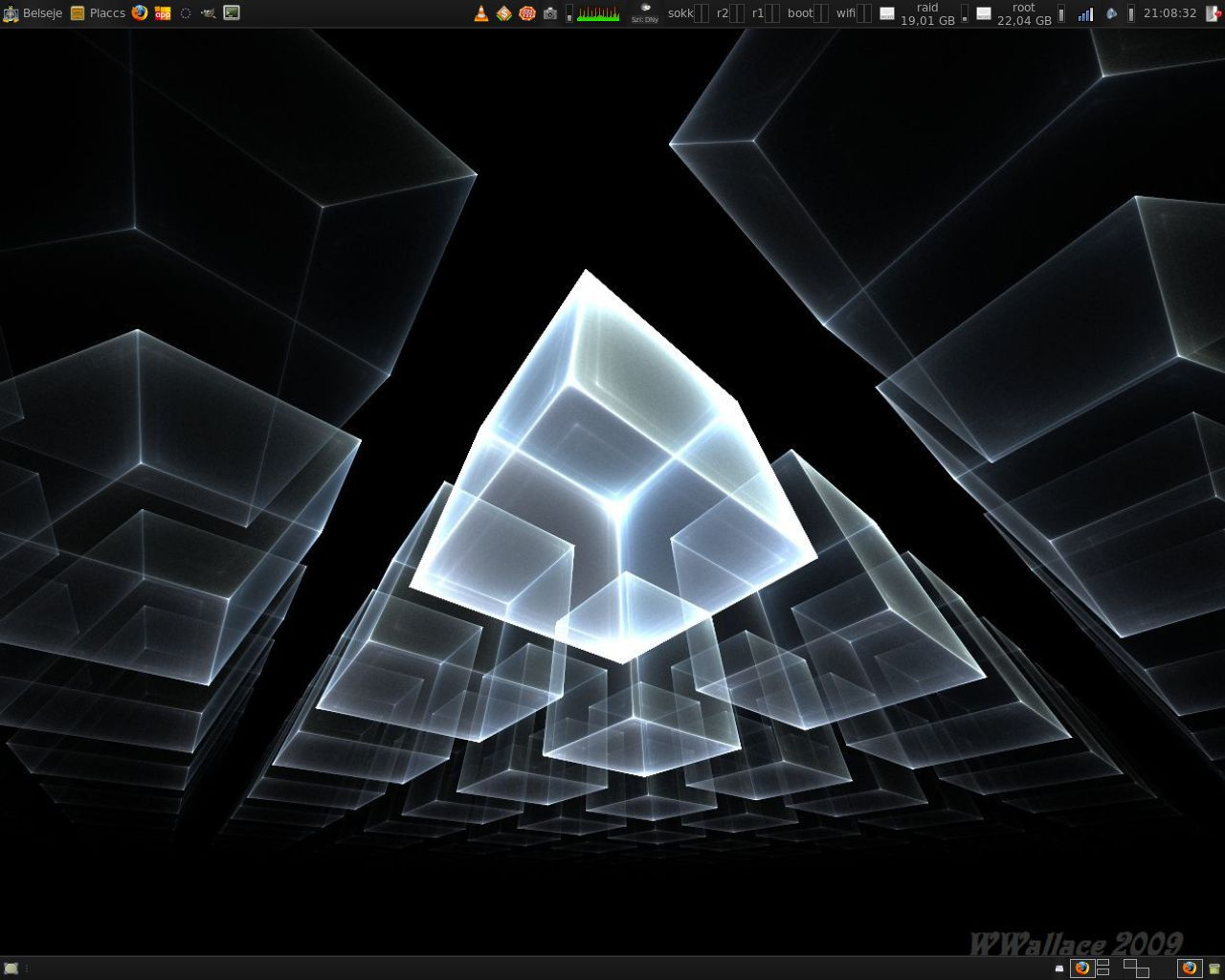Image resolution: width=1225 pixels, height=980 pixels.
Task: Click the red app launcher icon
Action: (x=163, y=13)
